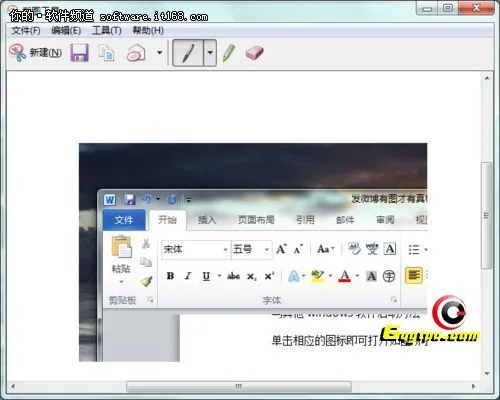This screenshot has height=400, width=500.
Task: Click the Format Painter brush icon
Action: coord(146,281)
